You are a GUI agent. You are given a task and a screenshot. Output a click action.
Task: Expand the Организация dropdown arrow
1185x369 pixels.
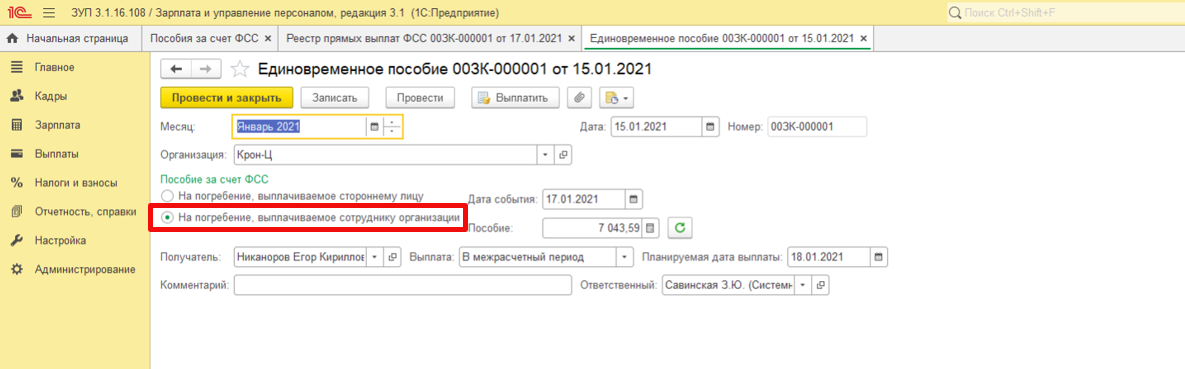(546, 155)
